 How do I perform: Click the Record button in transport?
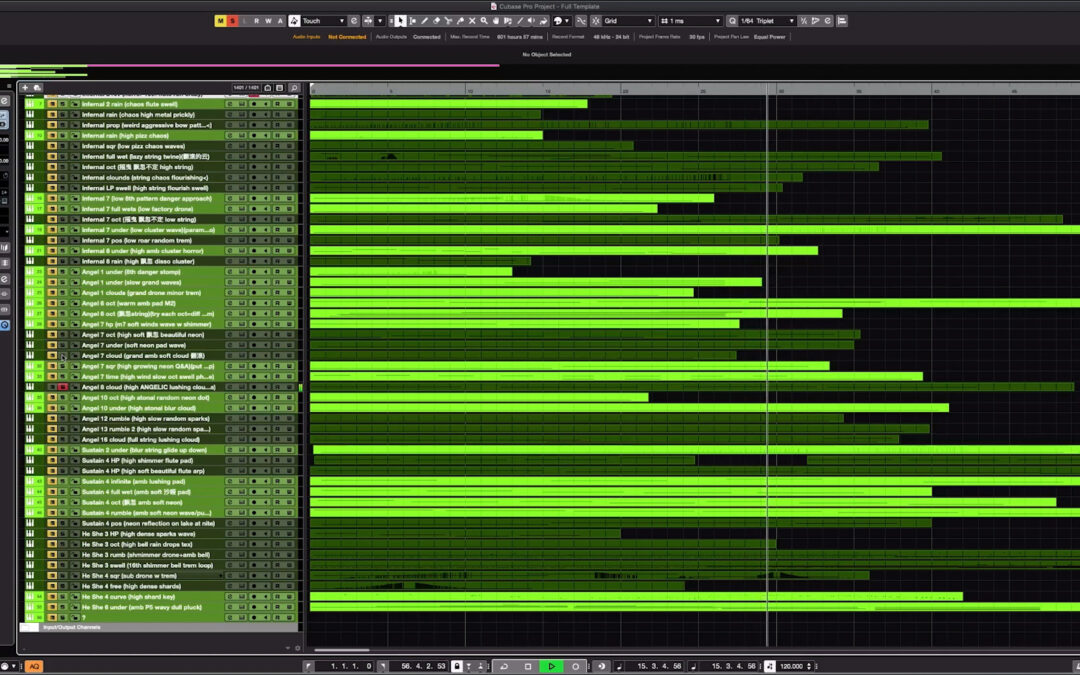tap(575, 666)
